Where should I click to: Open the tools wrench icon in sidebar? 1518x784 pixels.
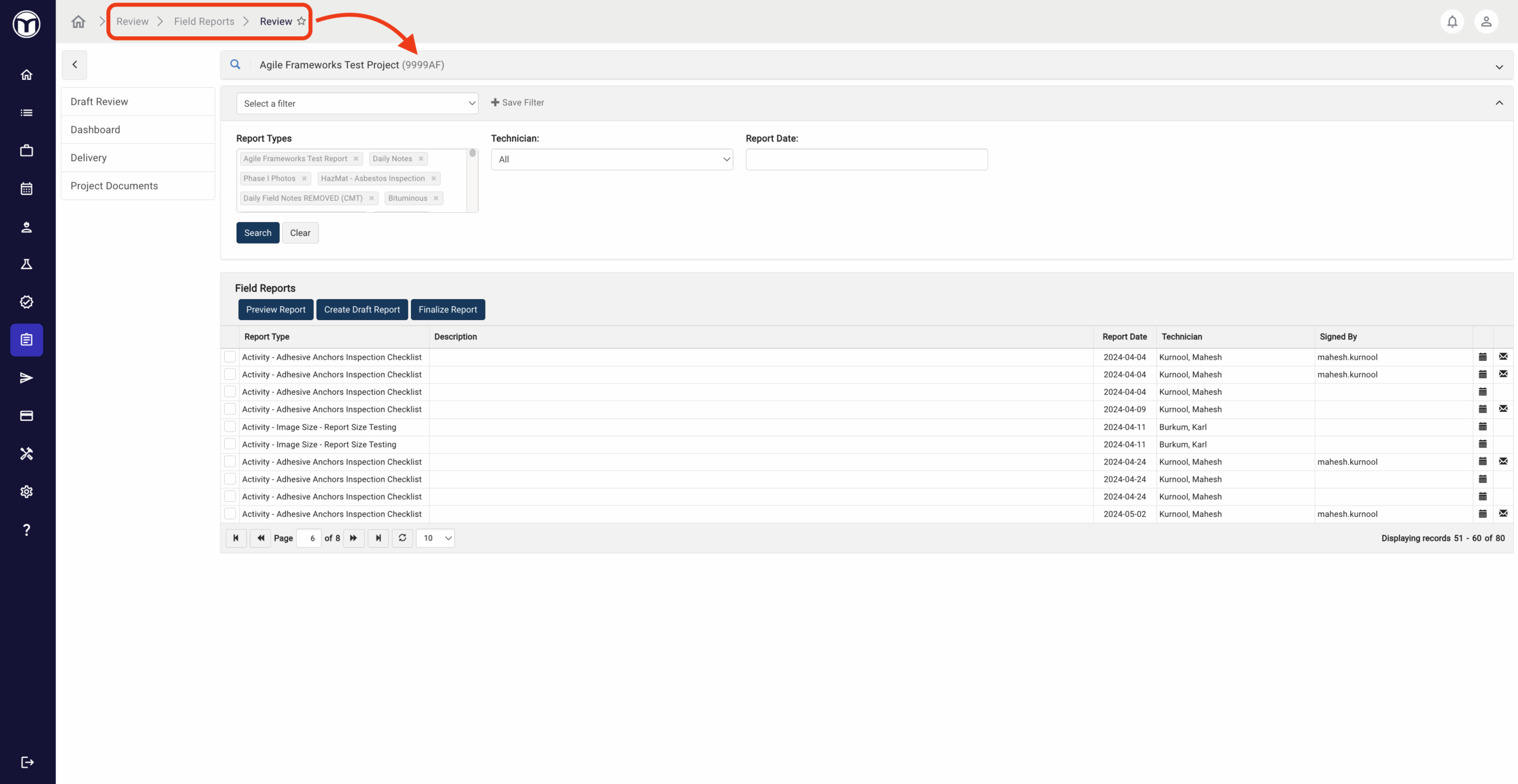click(26, 454)
